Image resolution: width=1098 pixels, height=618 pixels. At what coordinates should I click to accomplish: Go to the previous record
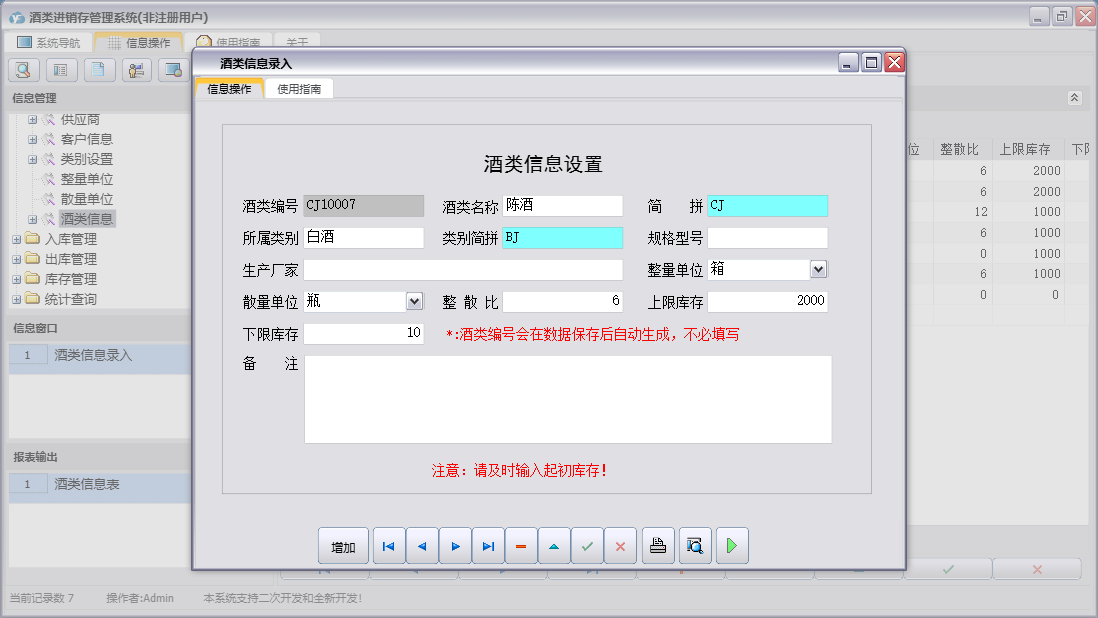tap(422, 546)
